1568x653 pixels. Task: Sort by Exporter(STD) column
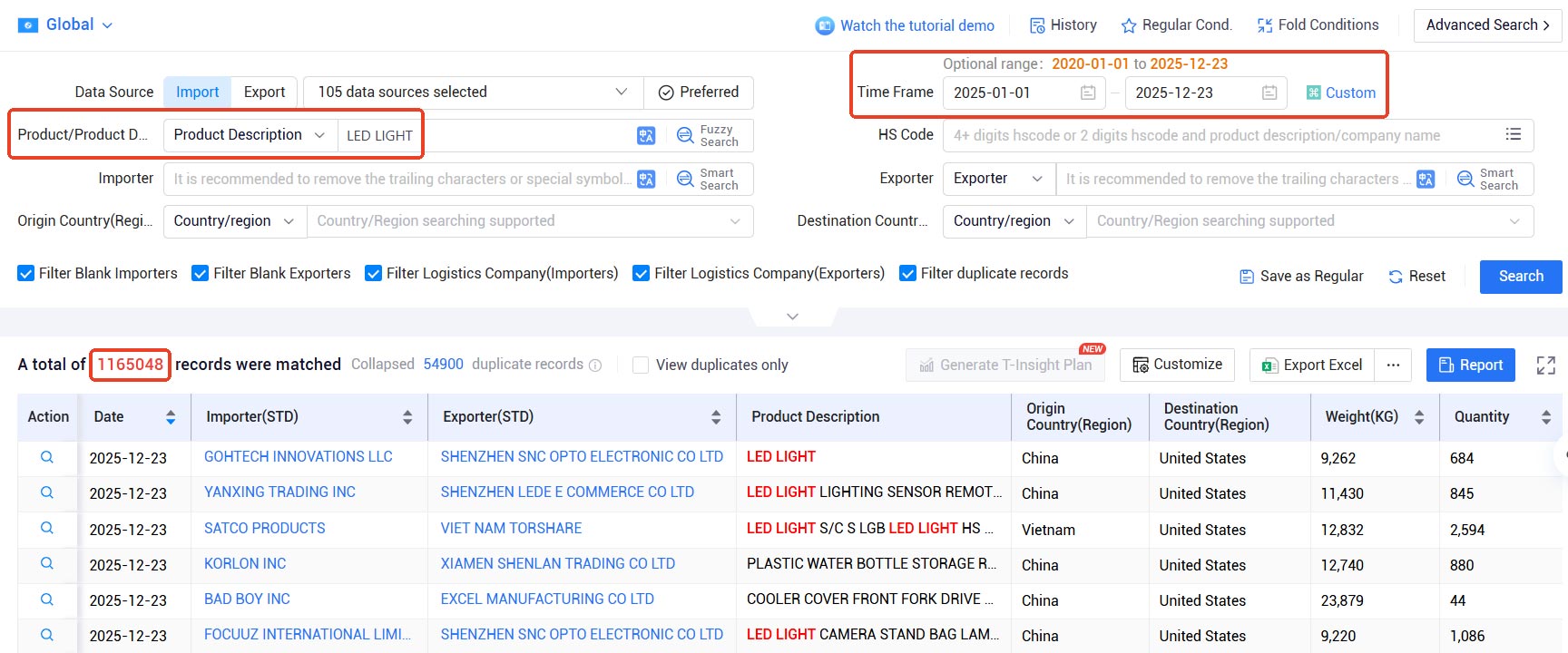716,417
